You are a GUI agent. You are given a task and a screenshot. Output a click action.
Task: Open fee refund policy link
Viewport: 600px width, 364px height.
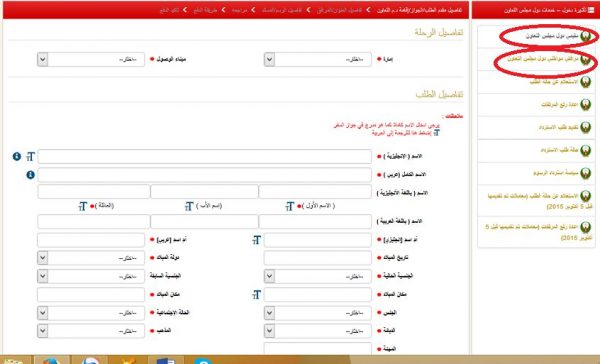[555, 173]
